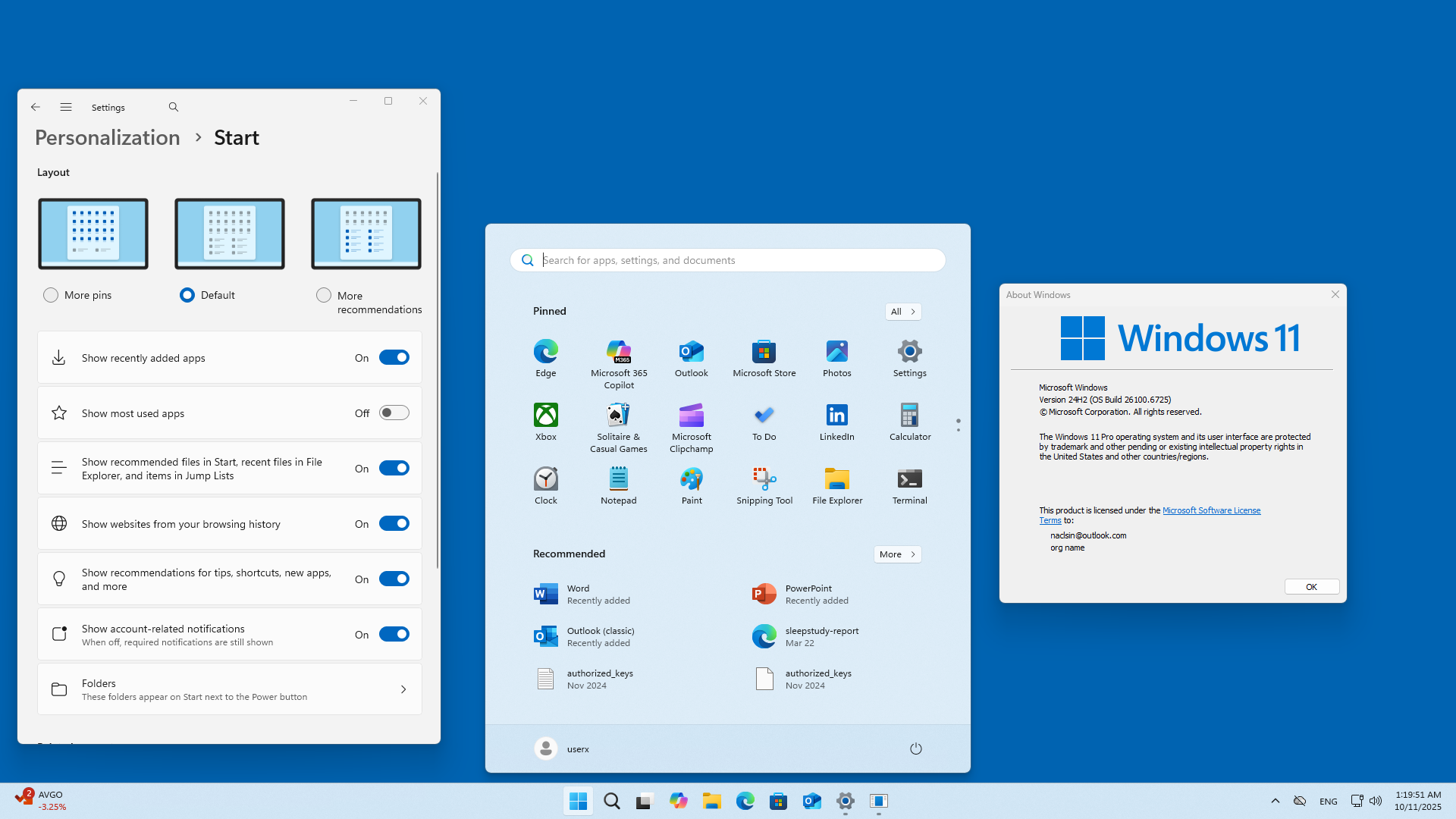The height and width of the screenshot is (819, 1456).
Task: Click the Start menu search field
Action: tap(728, 260)
